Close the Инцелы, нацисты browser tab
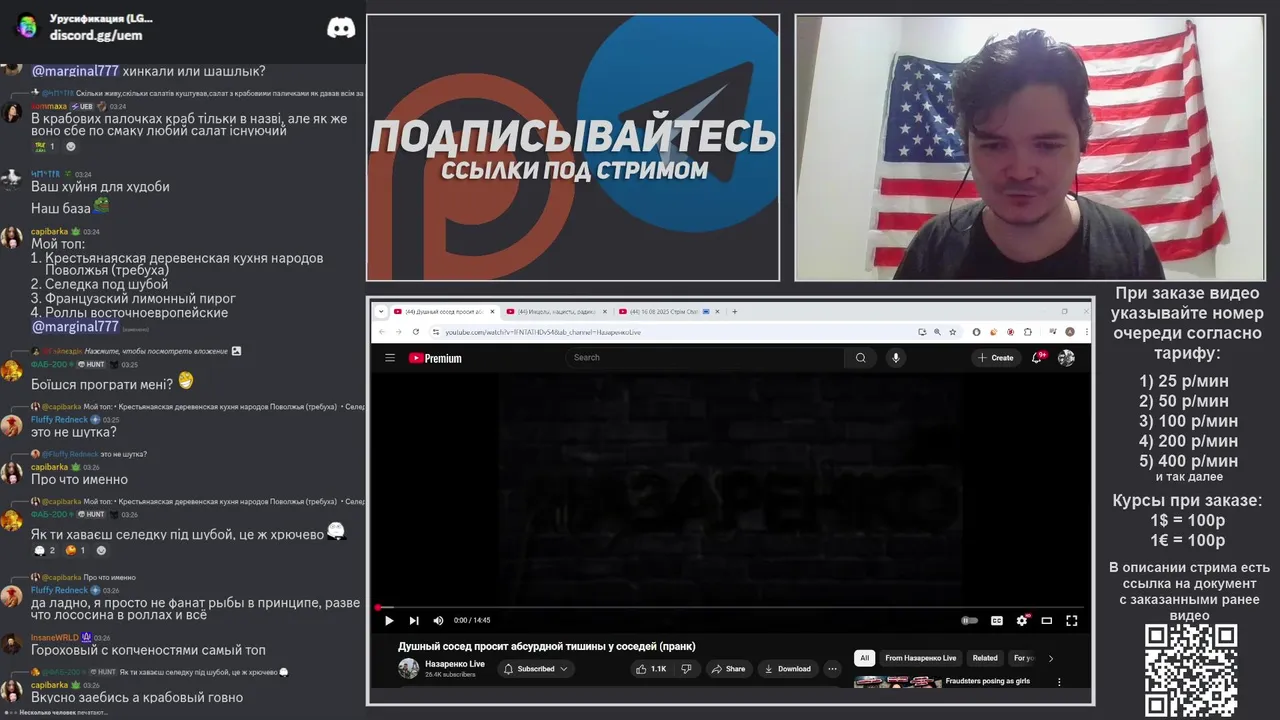Image resolution: width=1280 pixels, height=720 pixels. click(604, 311)
